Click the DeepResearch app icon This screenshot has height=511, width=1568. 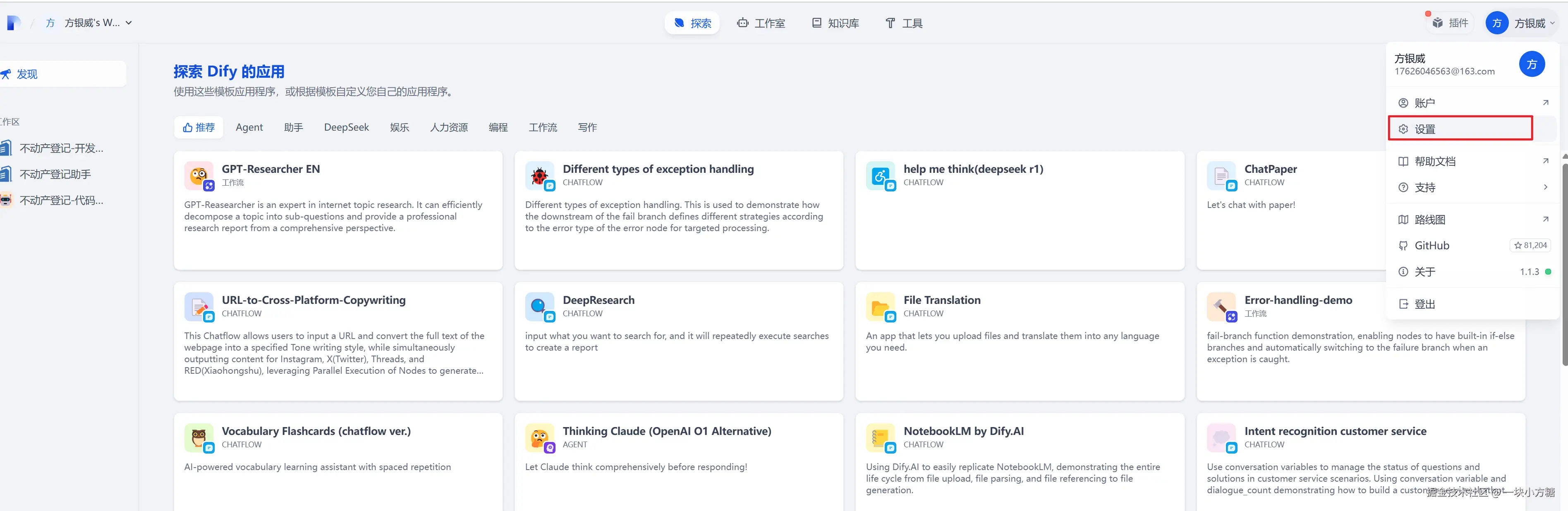pyautogui.click(x=539, y=307)
